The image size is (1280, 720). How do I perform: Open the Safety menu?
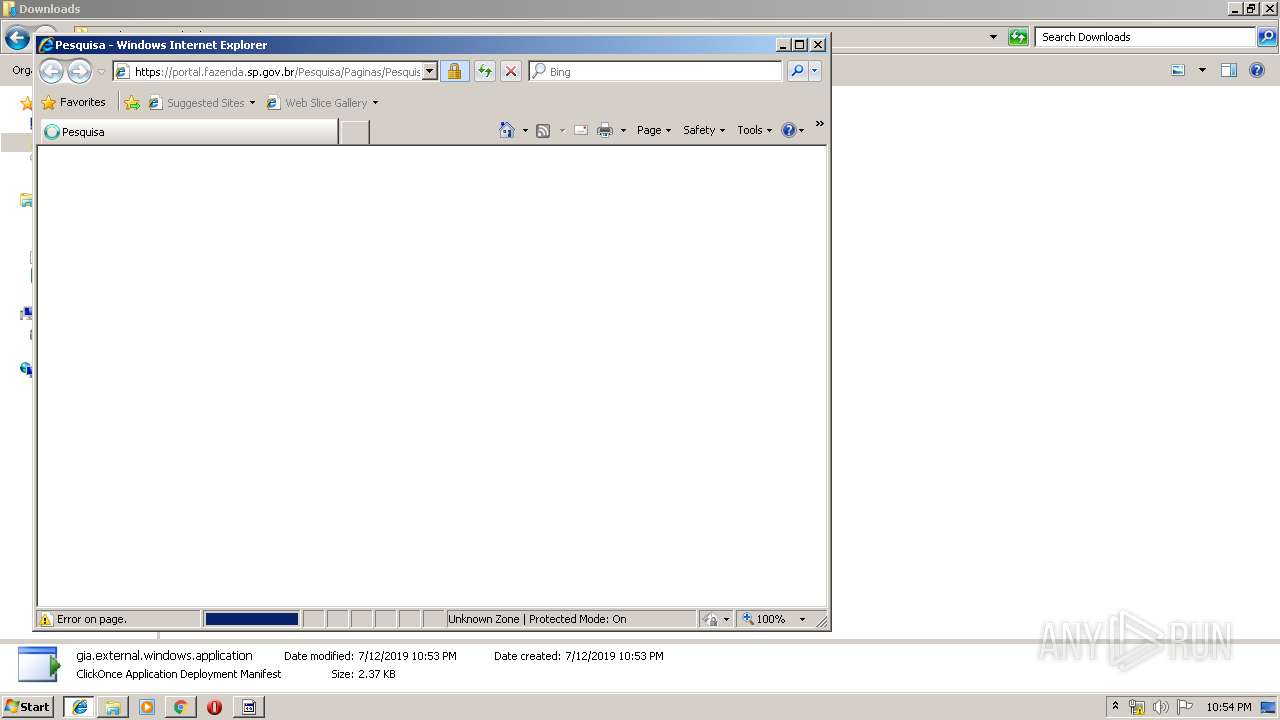[704, 130]
